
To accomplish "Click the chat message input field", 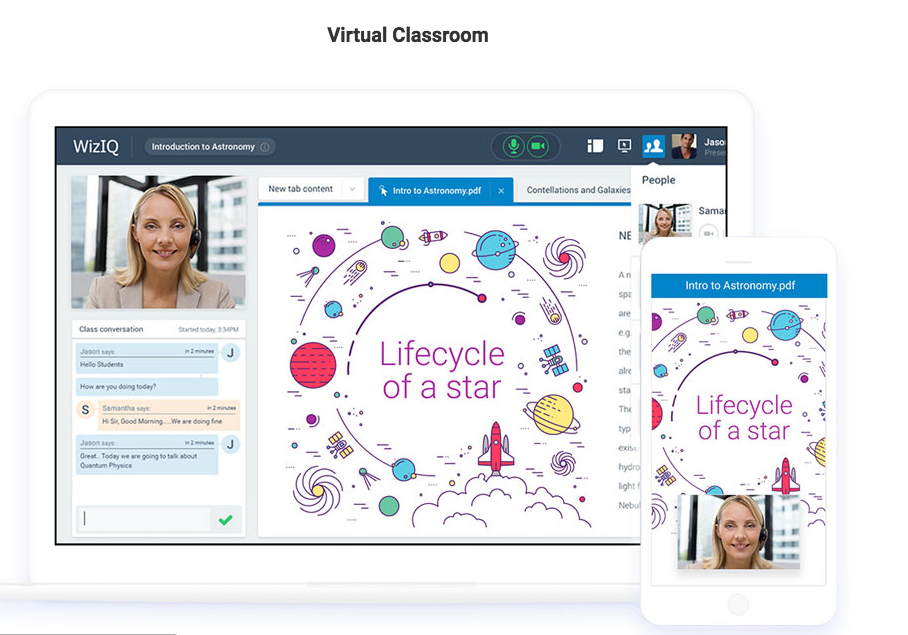I will pyautogui.click(x=145, y=519).
